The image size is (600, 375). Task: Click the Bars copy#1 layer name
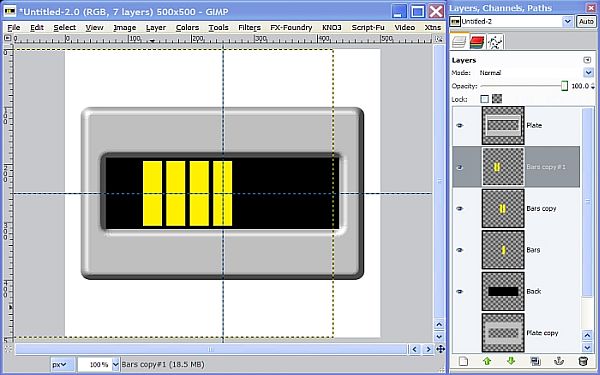546,167
